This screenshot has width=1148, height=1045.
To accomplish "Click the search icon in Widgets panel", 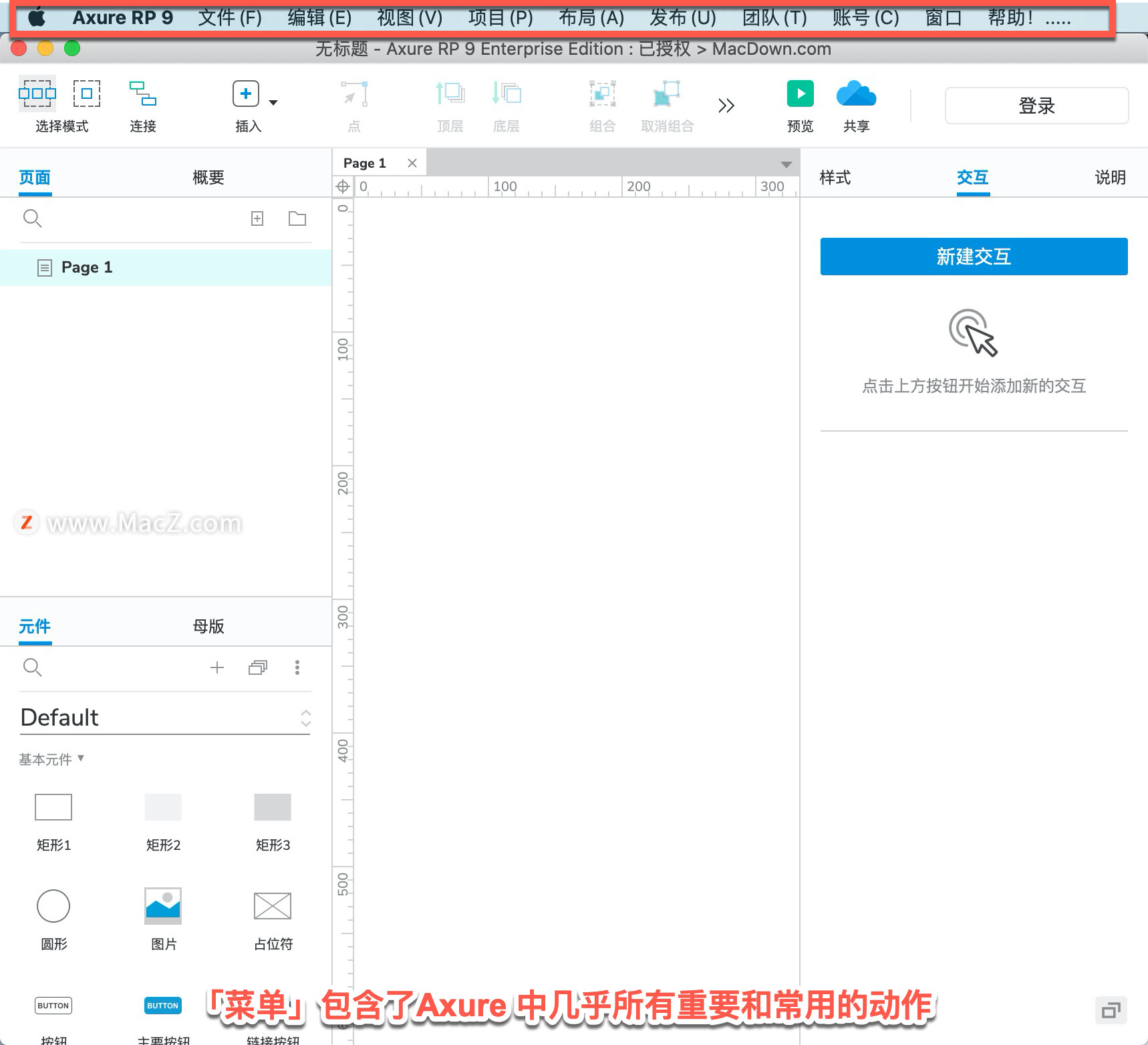I will [32, 667].
